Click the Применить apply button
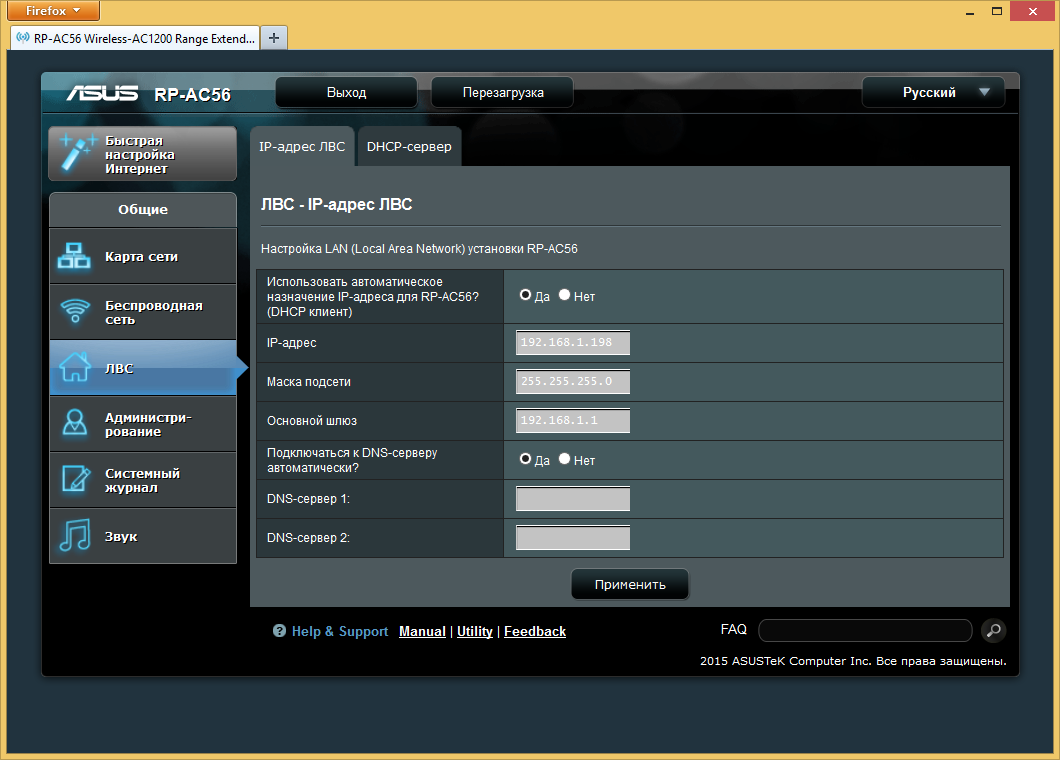The width and height of the screenshot is (1060, 760). click(x=630, y=584)
